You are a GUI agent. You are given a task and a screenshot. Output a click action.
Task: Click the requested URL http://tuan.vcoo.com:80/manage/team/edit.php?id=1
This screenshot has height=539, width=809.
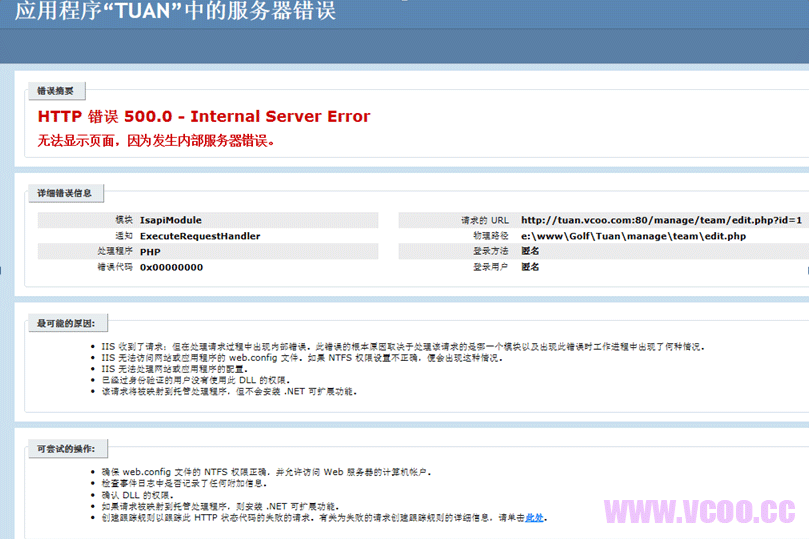661,220
